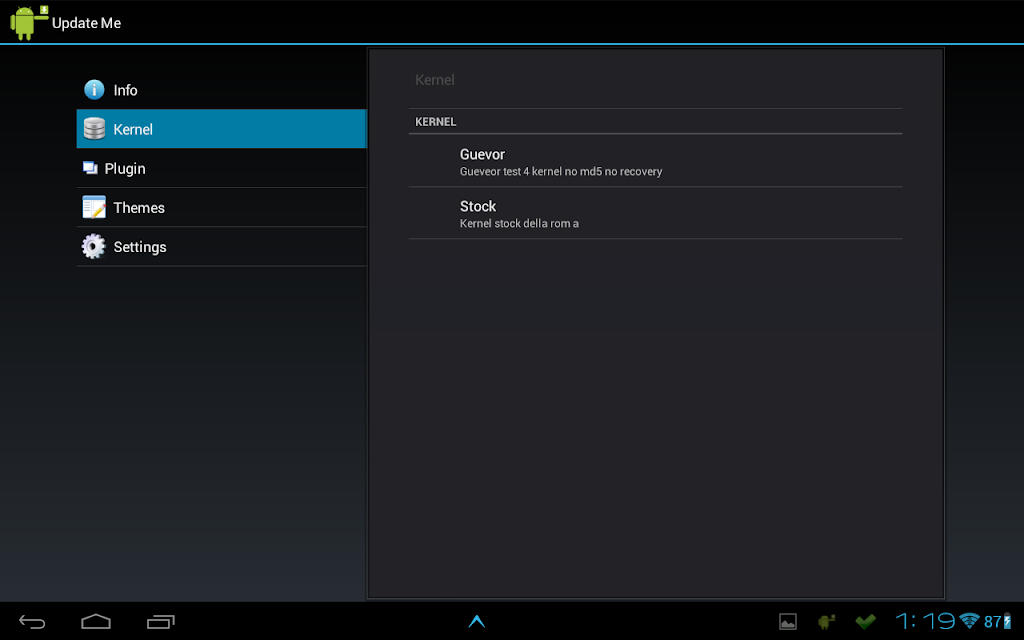The image size is (1024, 640).
Task: Select the Stock kernel item
Action: pyautogui.click(x=655, y=213)
